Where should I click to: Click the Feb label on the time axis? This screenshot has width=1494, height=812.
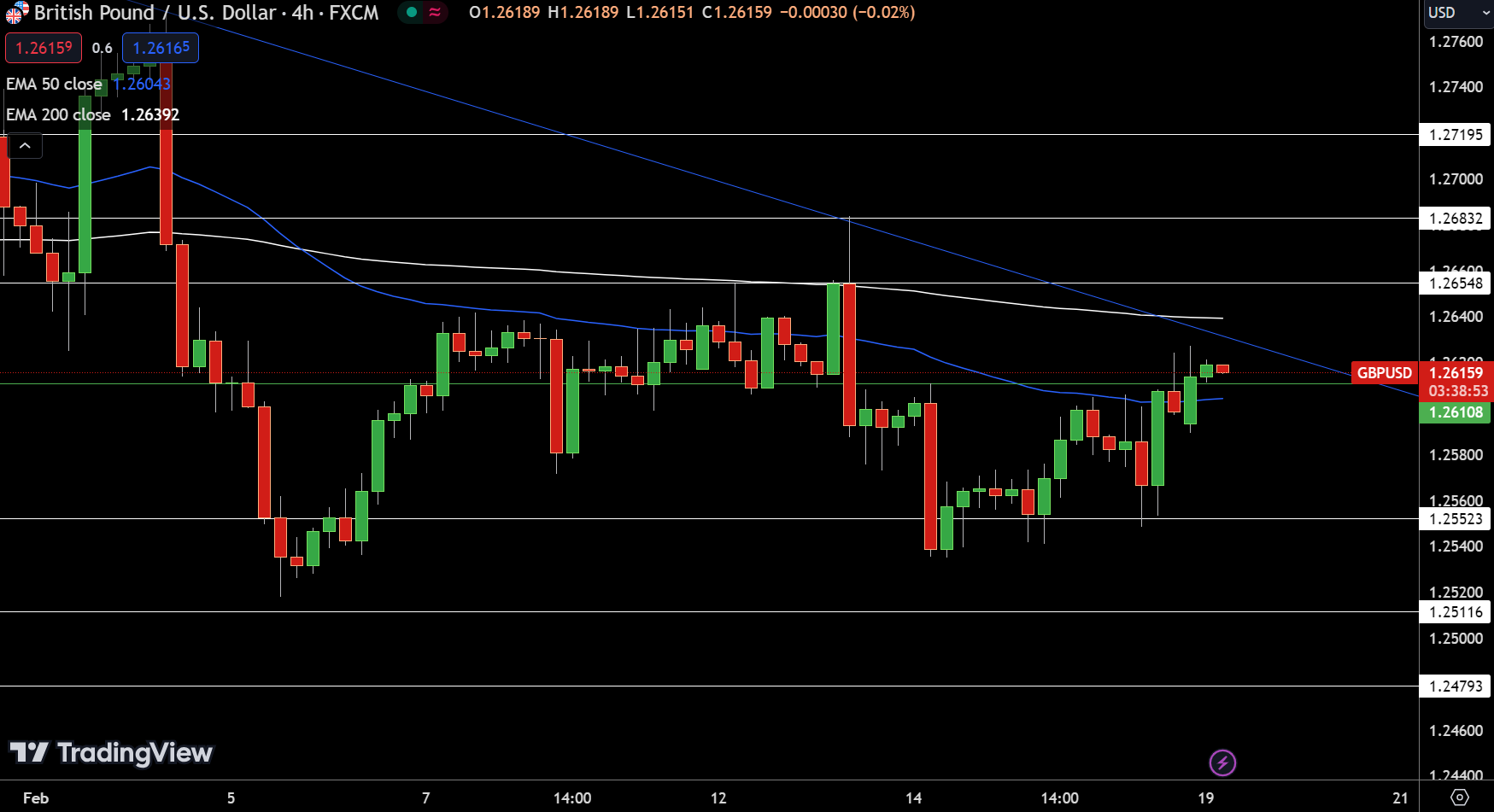point(36,798)
